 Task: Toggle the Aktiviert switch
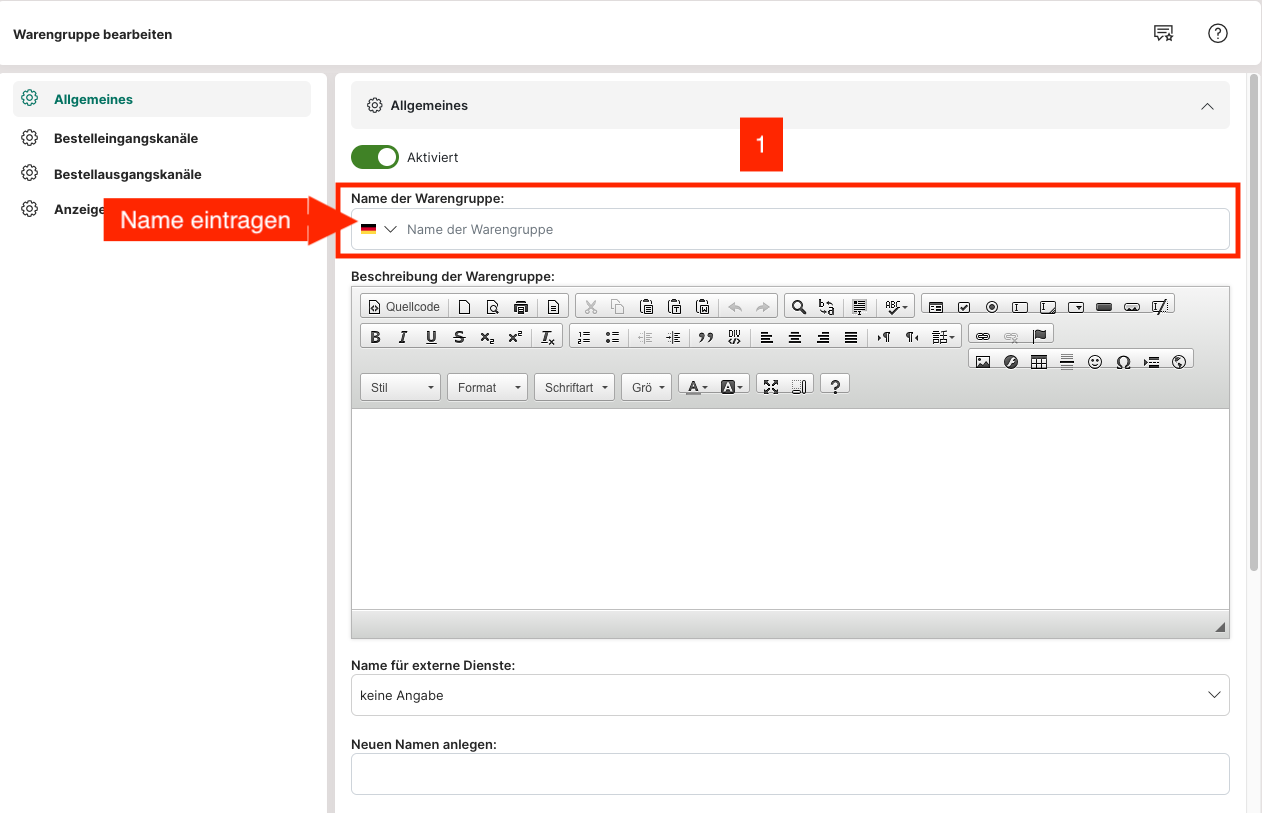point(375,157)
